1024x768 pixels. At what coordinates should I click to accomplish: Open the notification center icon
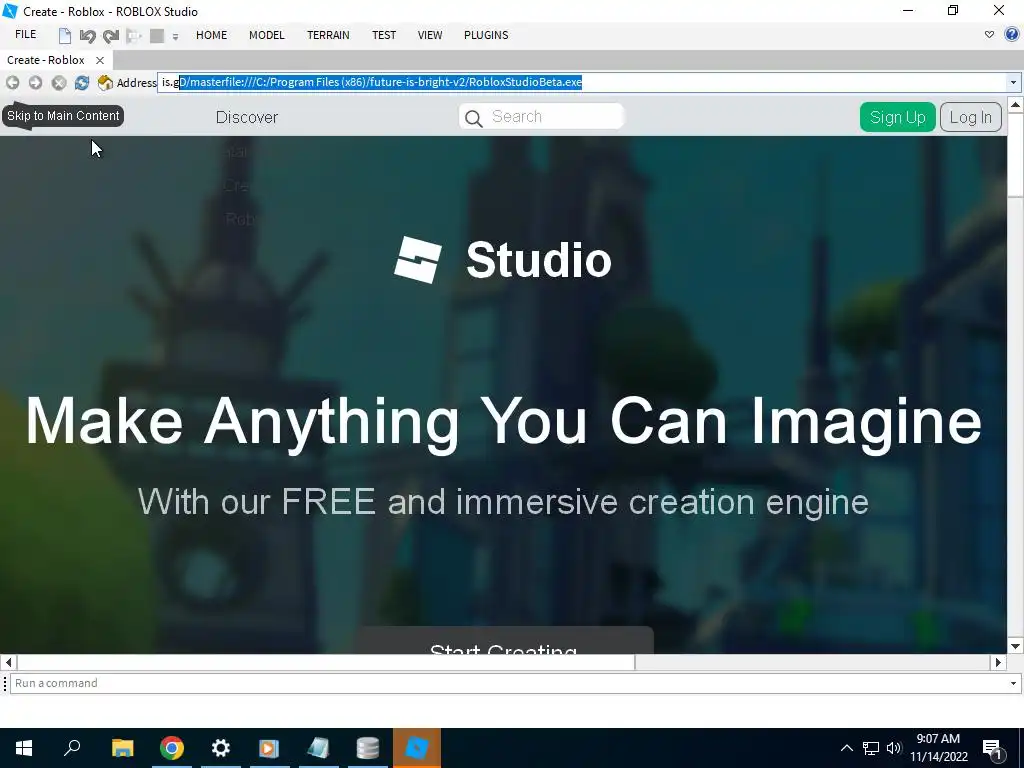click(993, 749)
